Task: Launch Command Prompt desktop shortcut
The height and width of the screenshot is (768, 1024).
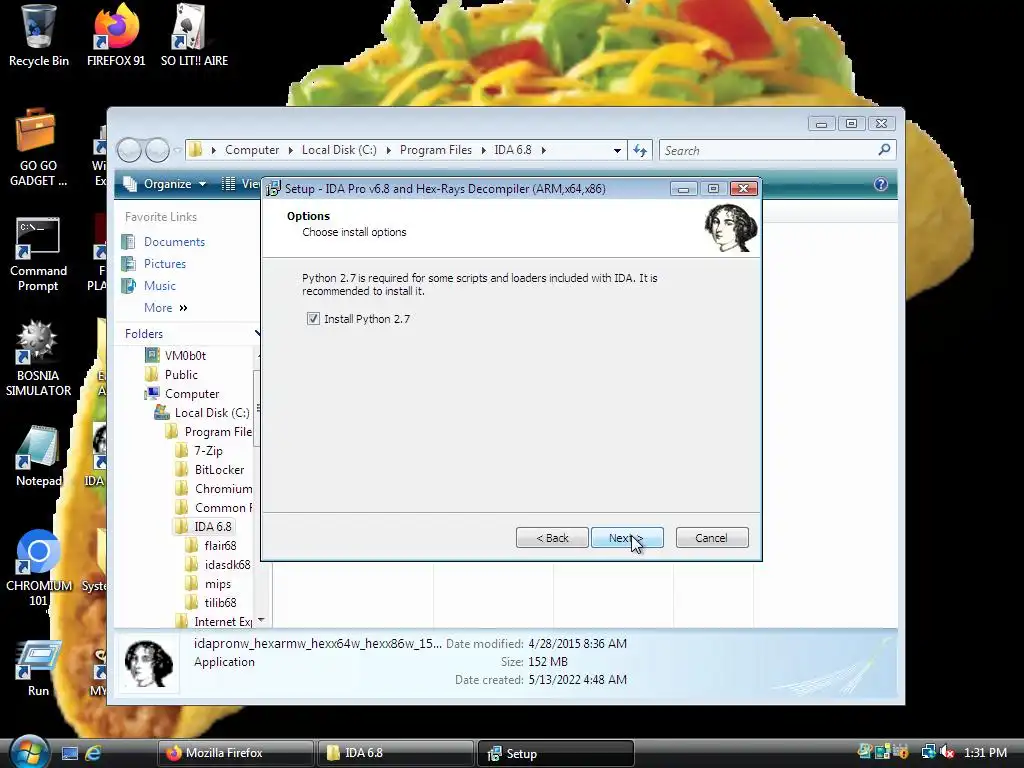Action: (x=38, y=255)
